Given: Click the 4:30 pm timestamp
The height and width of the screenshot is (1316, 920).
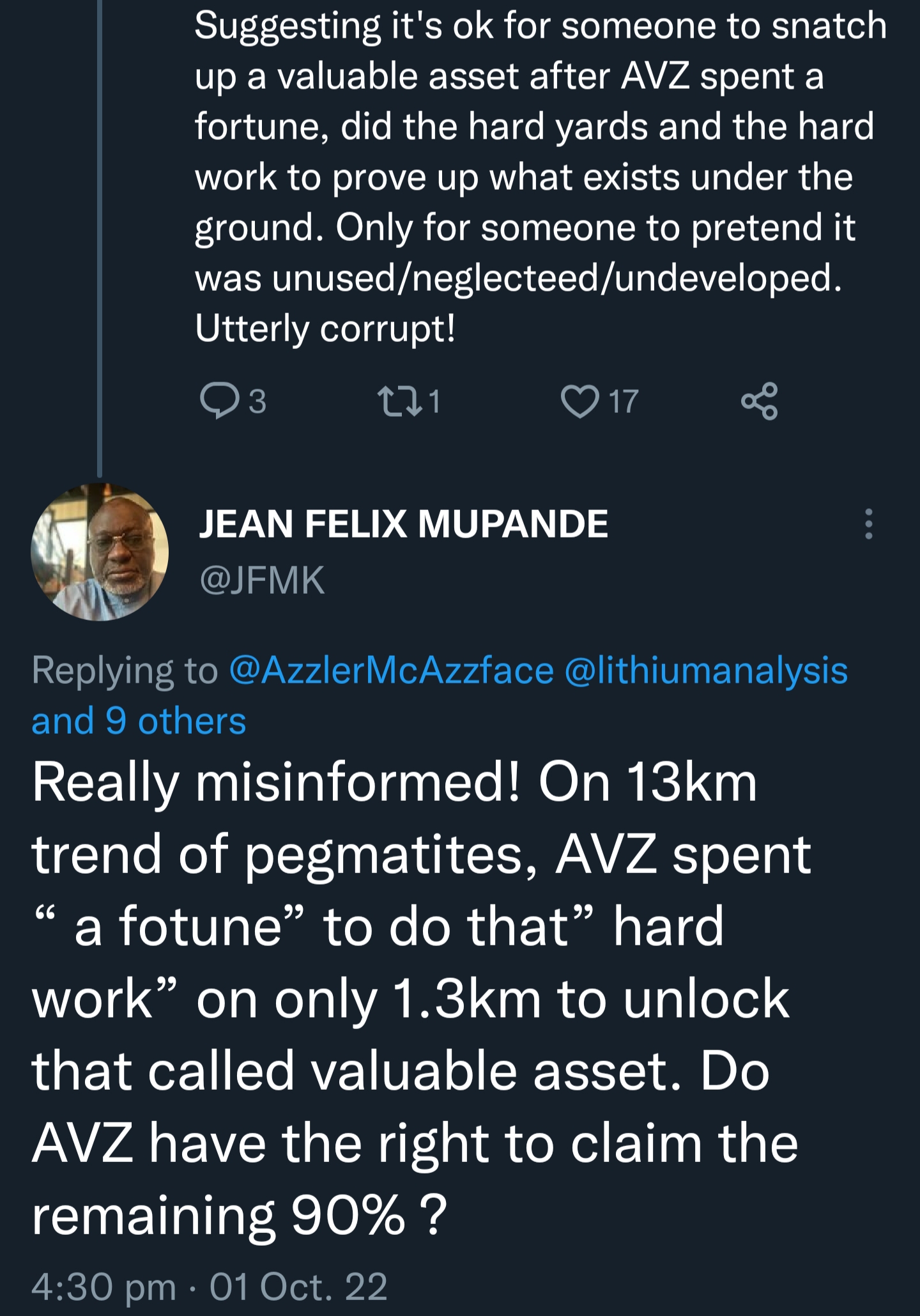Looking at the screenshot, I should pos(103,1287).
